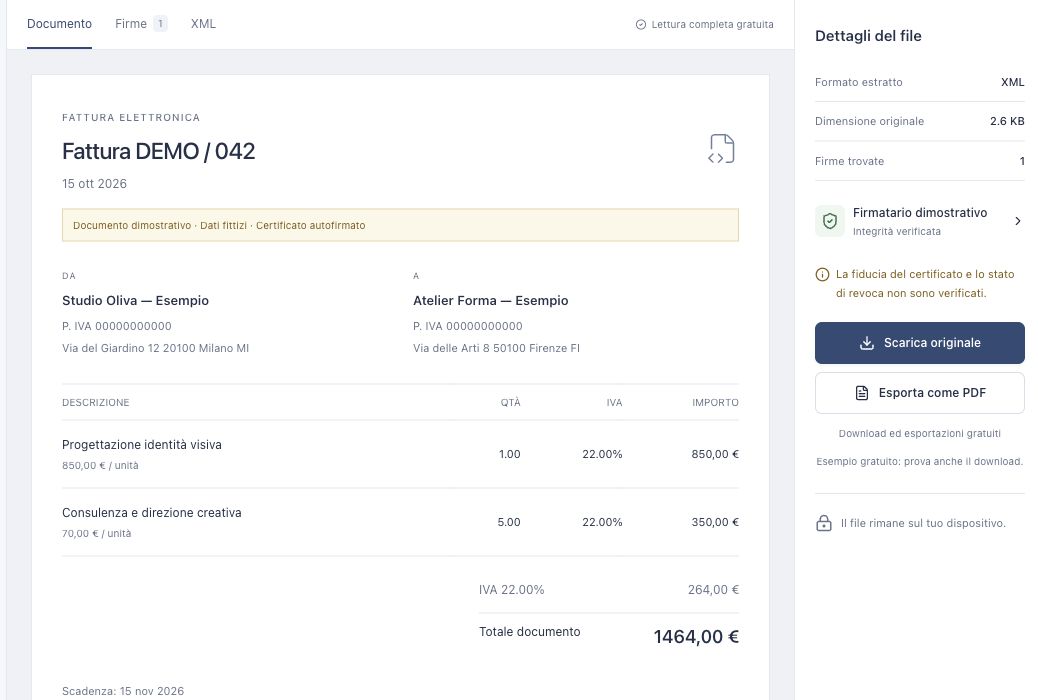Expand the Firmatario dimostrativo chevron
Viewport: 1038px width, 700px height.
[1017, 221]
